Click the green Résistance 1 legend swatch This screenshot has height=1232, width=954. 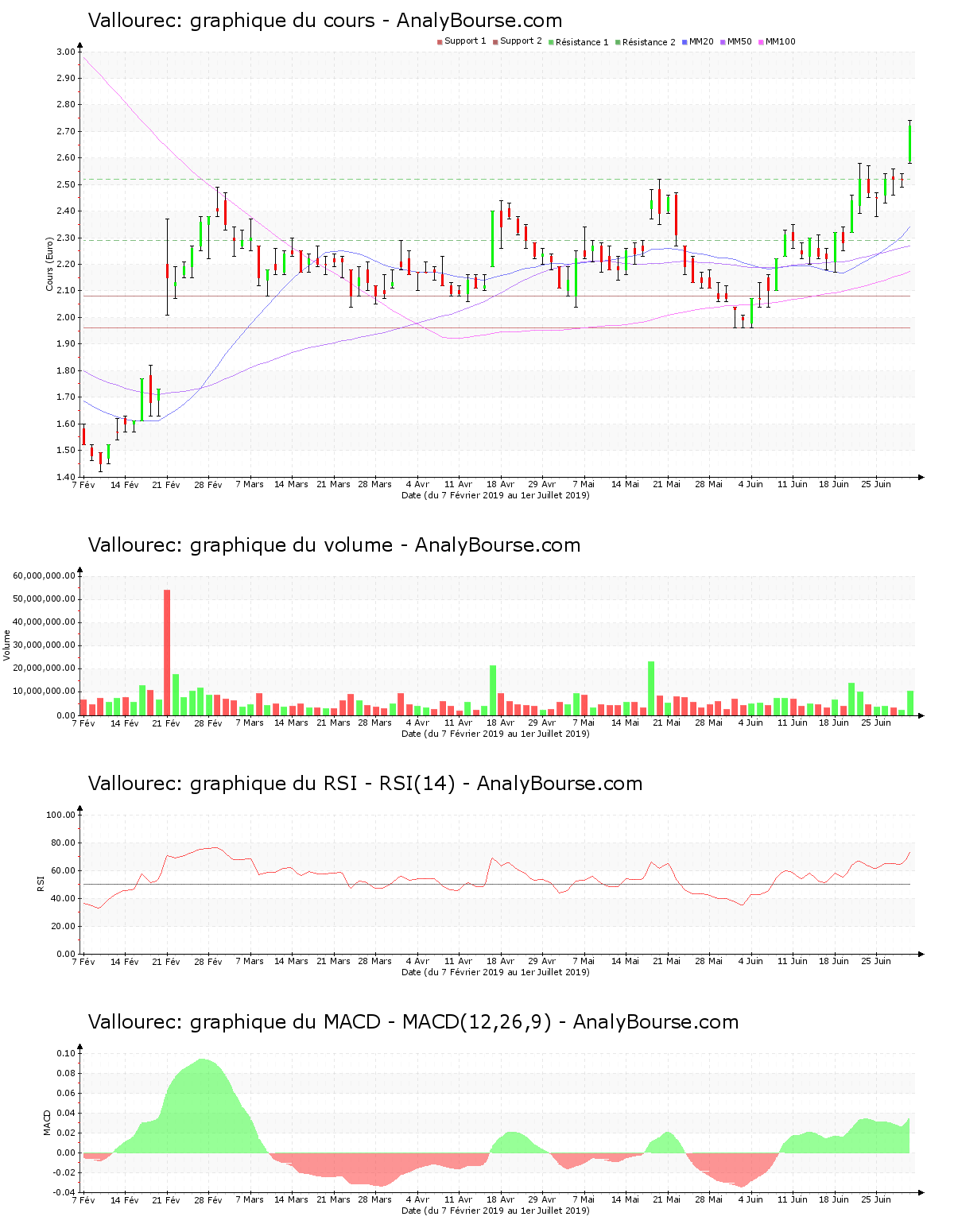click(x=551, y=42)
